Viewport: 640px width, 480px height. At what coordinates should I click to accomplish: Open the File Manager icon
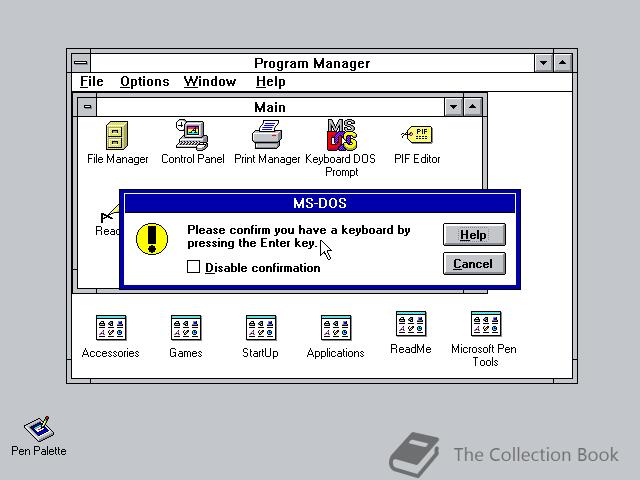point(117,136)
